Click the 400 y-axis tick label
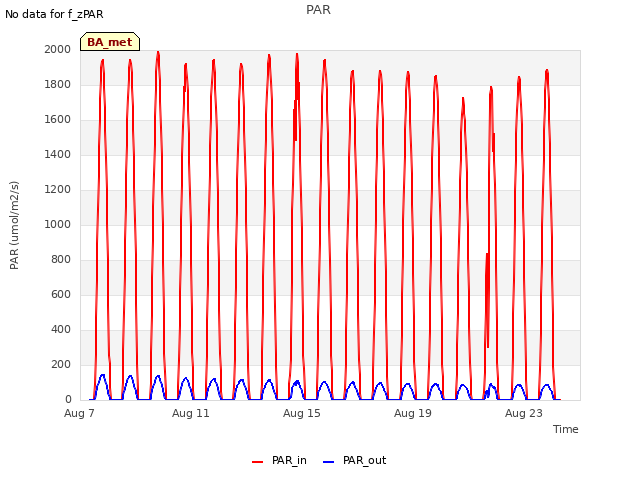 (61, 329)
